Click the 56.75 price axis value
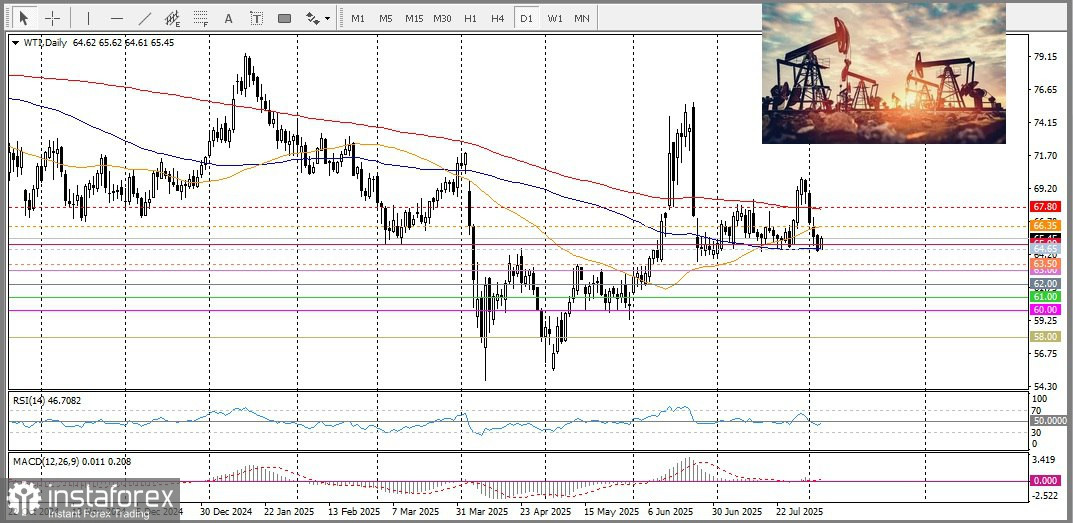Viewport: 1073px width, 523px height. (x=1045, y=353)
